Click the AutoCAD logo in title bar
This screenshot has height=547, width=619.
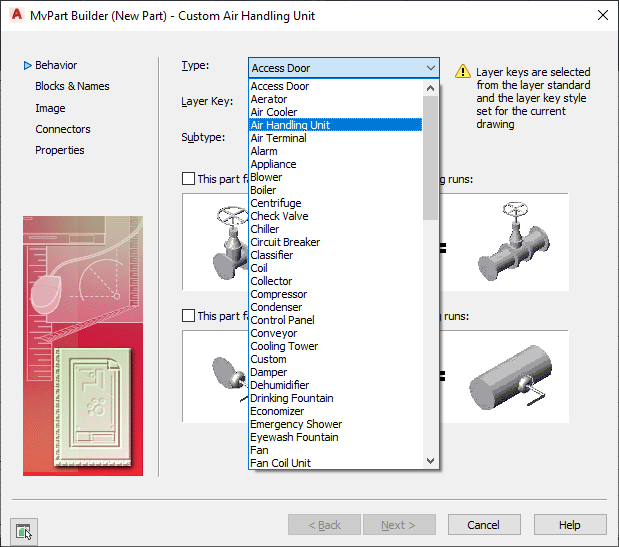click(17, 15)
